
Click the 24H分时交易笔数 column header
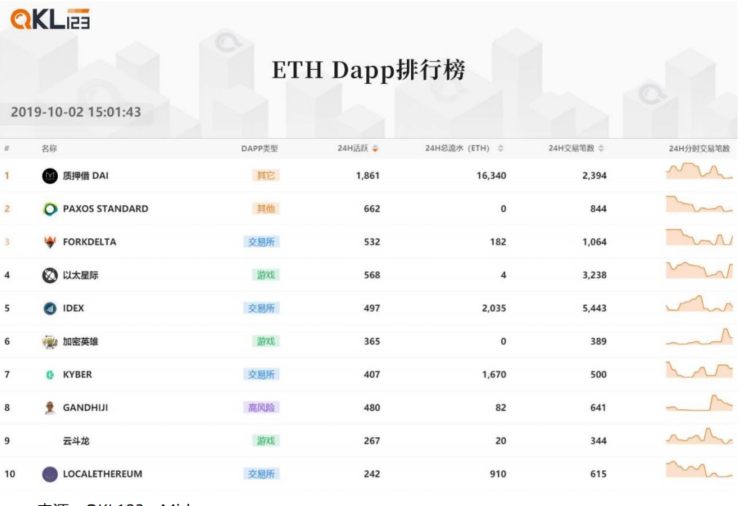coord(699,149)
